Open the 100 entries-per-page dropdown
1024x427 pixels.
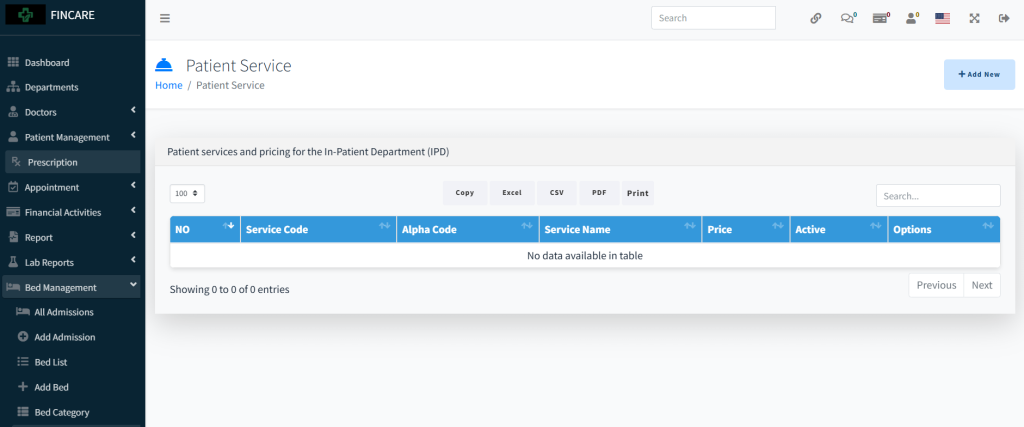(187, 193)
